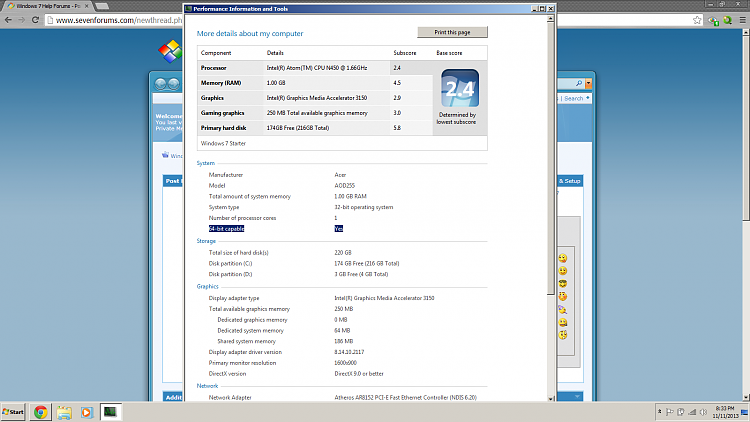
Task: Bookmark this page with the star icon
Action: click(x=697, y=20)
